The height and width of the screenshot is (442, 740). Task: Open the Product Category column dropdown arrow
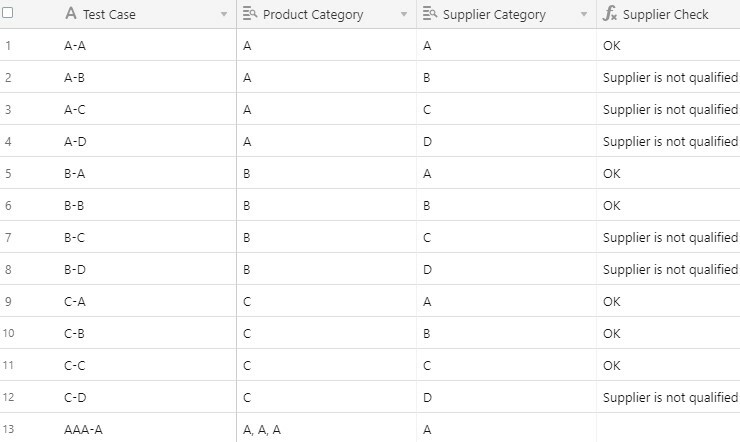pyautogui.click(x=404, y=15)
